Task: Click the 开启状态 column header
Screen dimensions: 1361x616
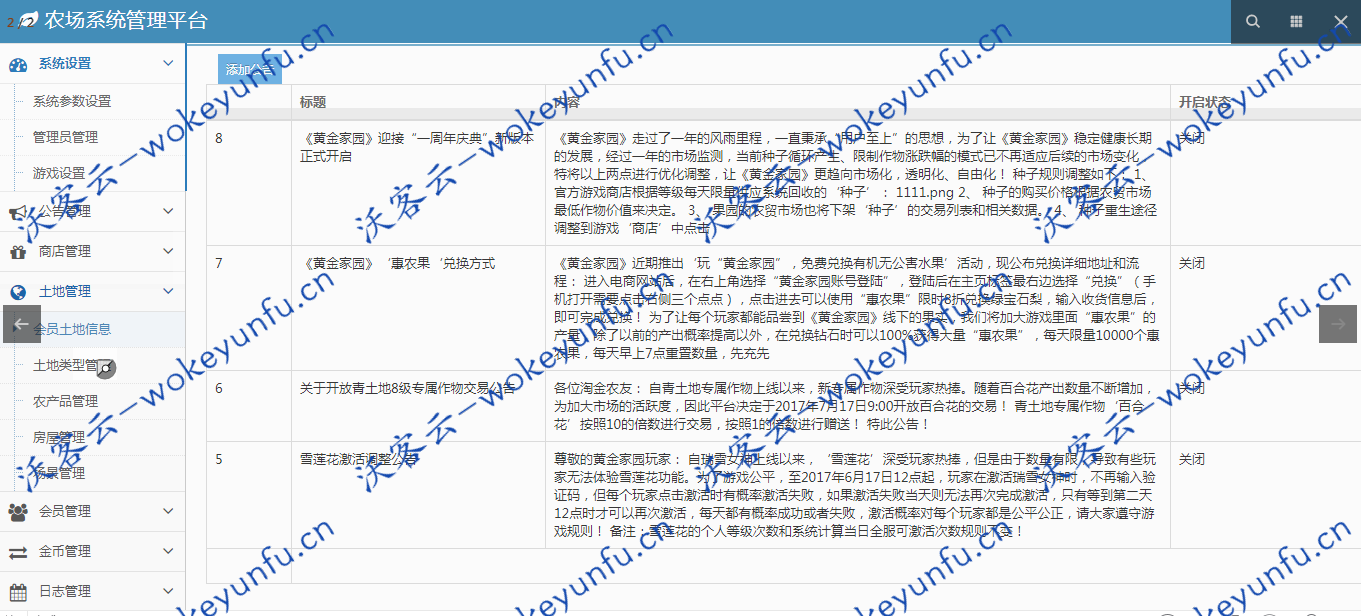Action: point(1205,102)
